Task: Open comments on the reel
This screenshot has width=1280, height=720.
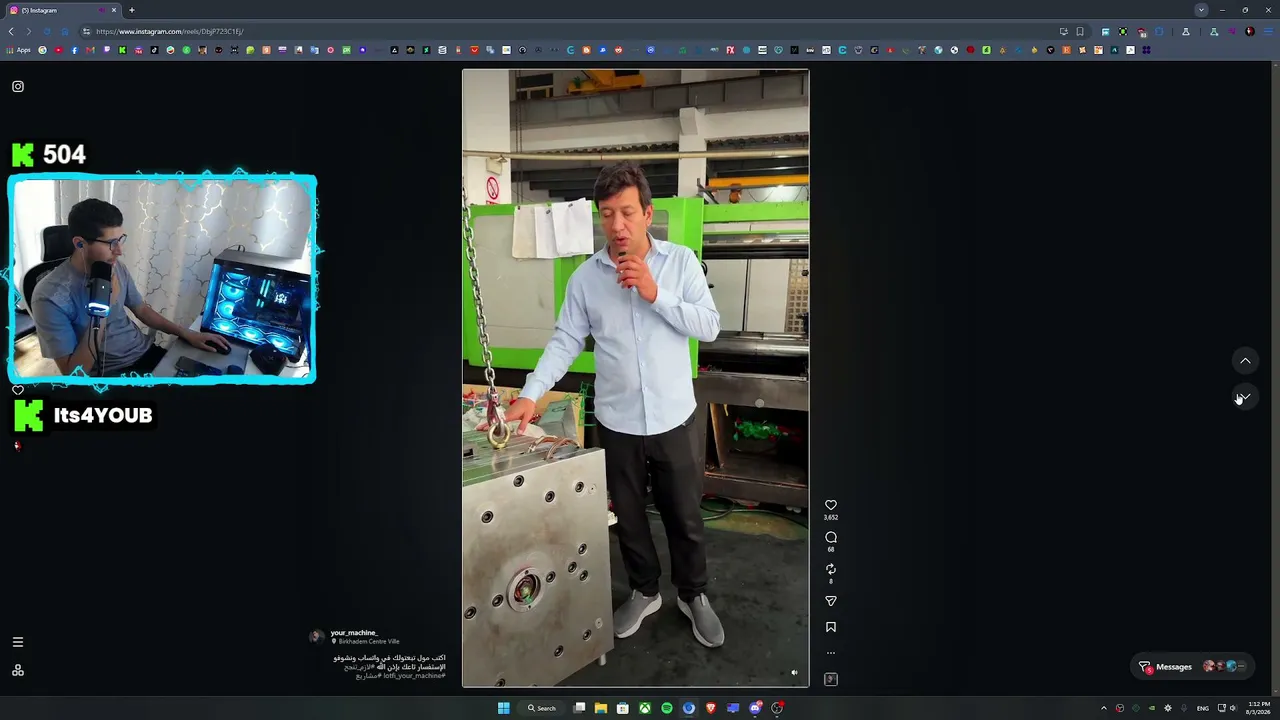Action: [830, 537]
